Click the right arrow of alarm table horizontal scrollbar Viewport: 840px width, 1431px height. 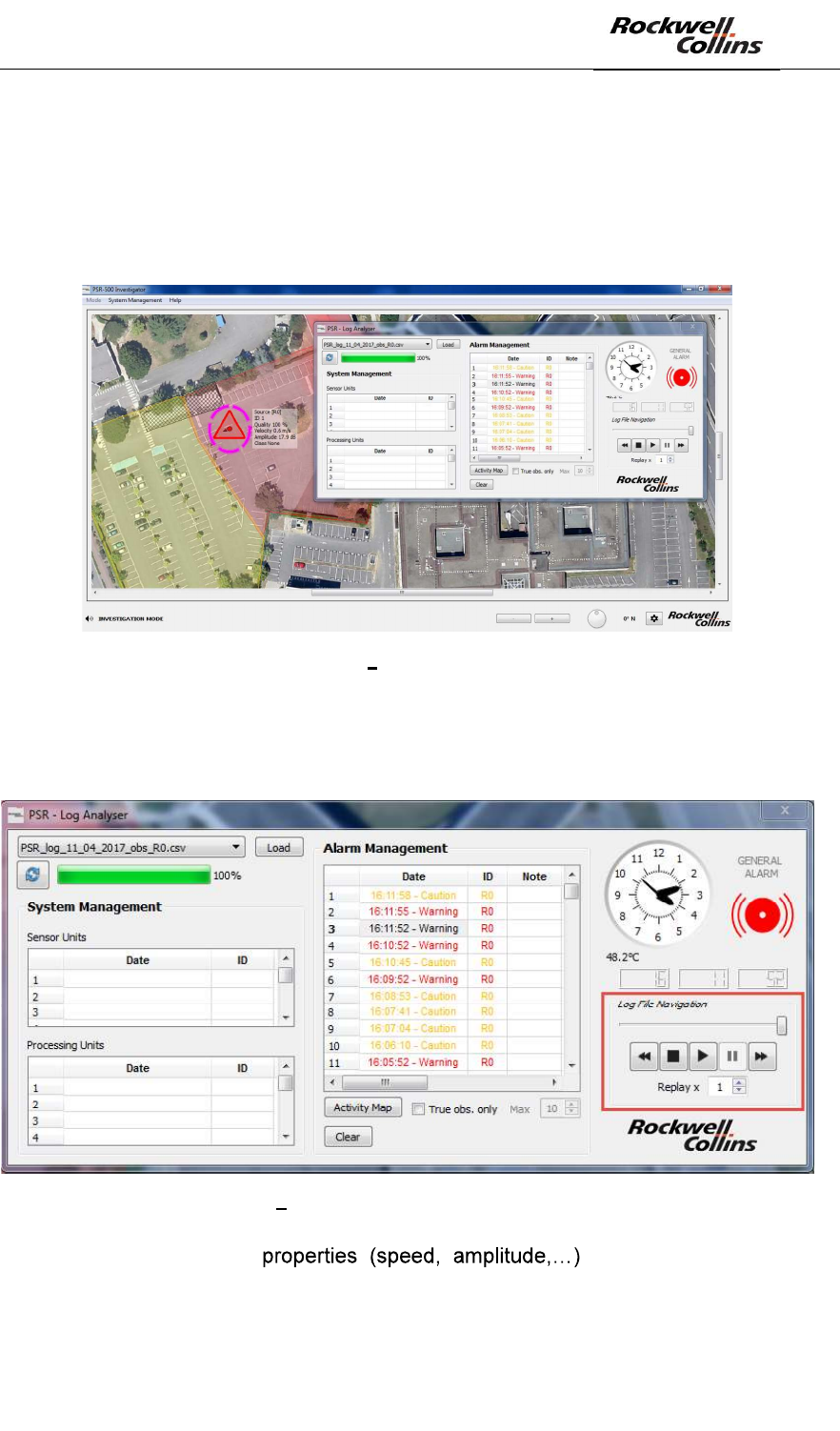554,1082
